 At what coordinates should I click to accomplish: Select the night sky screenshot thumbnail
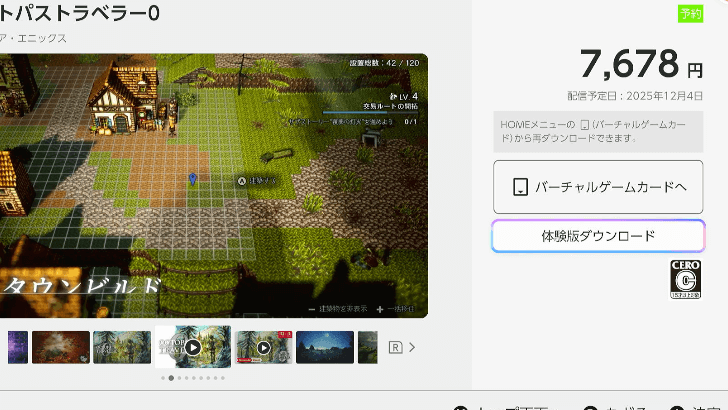click(x=325, y=347)
